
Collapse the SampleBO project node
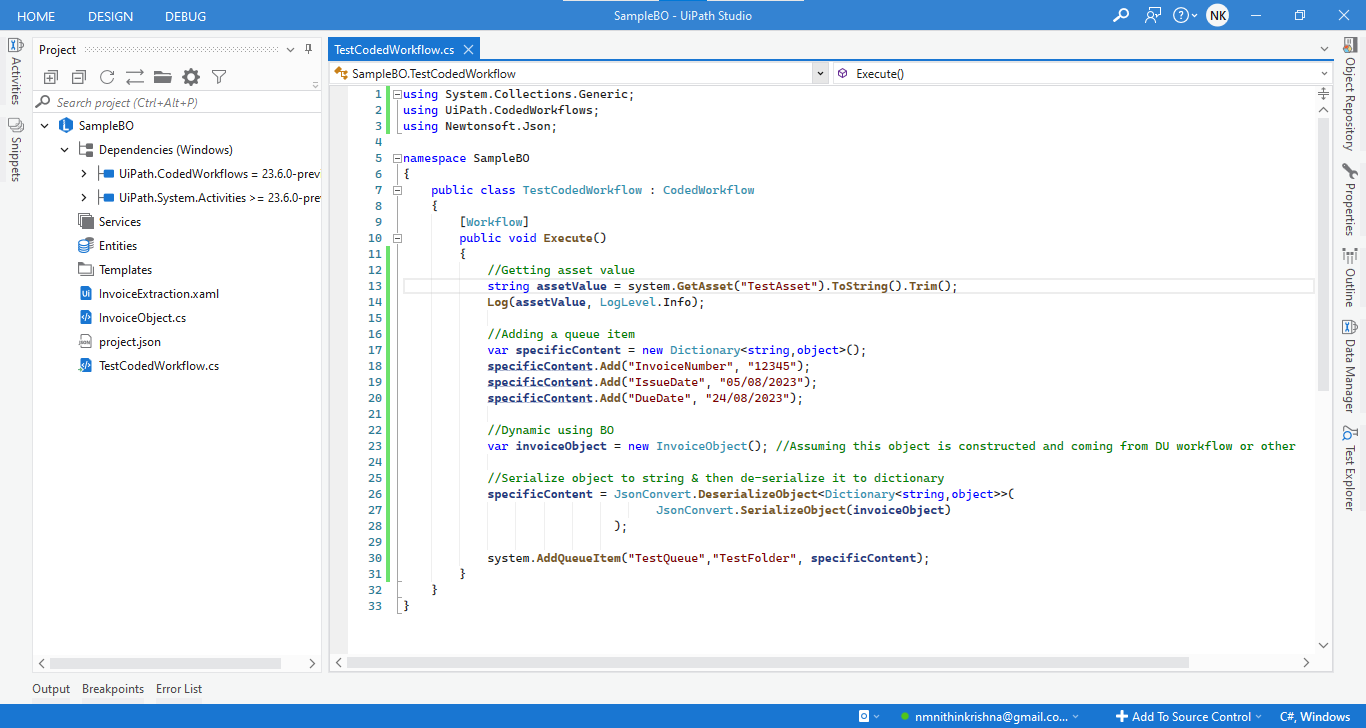(44, 126)
